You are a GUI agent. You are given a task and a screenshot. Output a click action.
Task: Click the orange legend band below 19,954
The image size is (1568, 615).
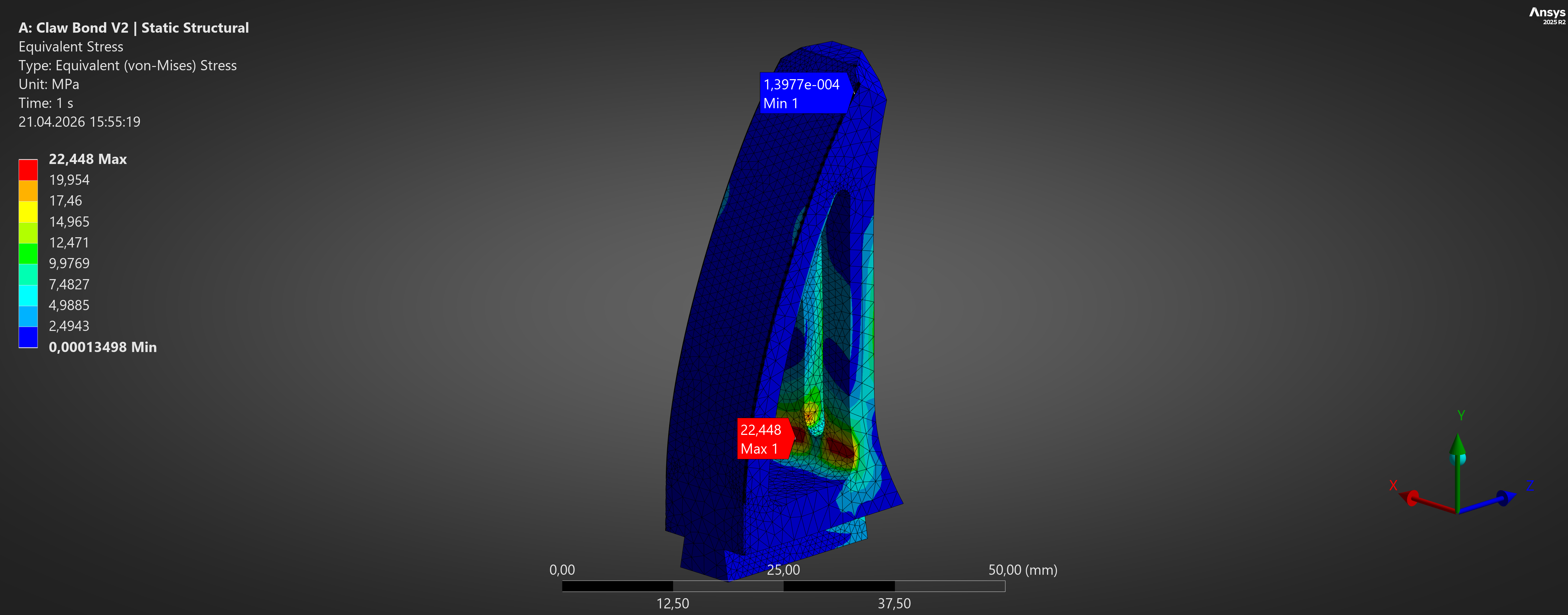coord(28,191)
